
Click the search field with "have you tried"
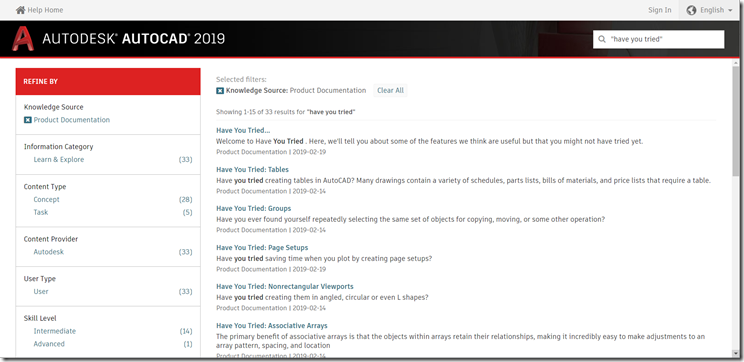pyautogui.click(x=659, y=39)
